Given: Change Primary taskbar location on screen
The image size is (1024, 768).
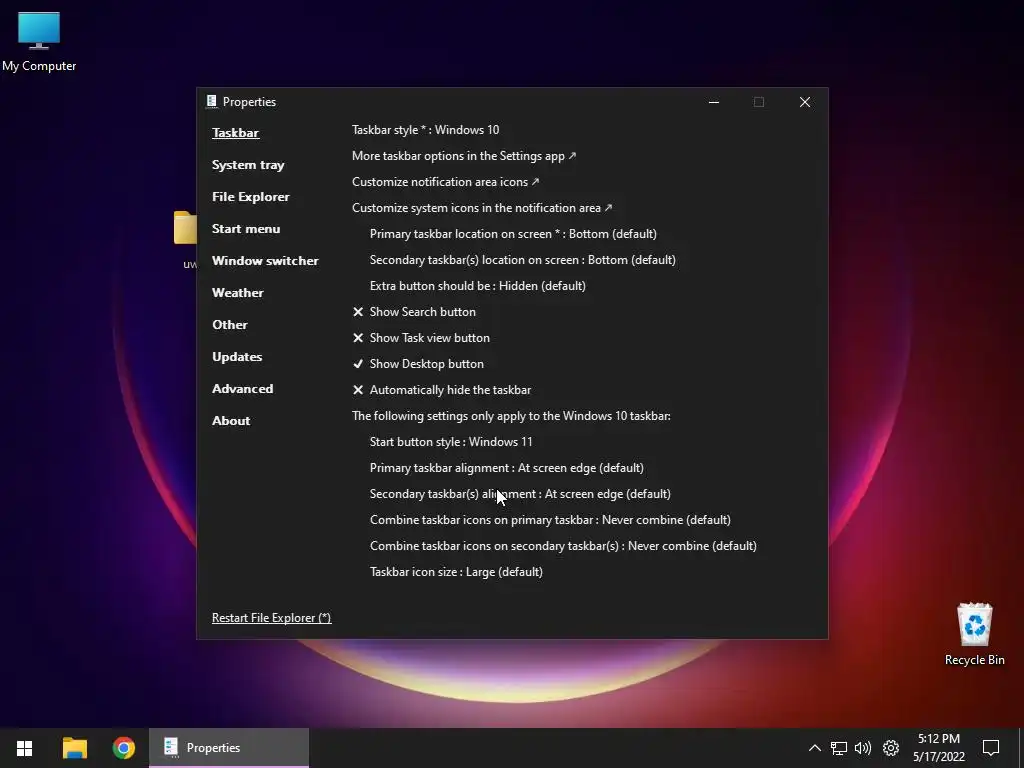Looking at the screenshot, I should pos(513,234).
